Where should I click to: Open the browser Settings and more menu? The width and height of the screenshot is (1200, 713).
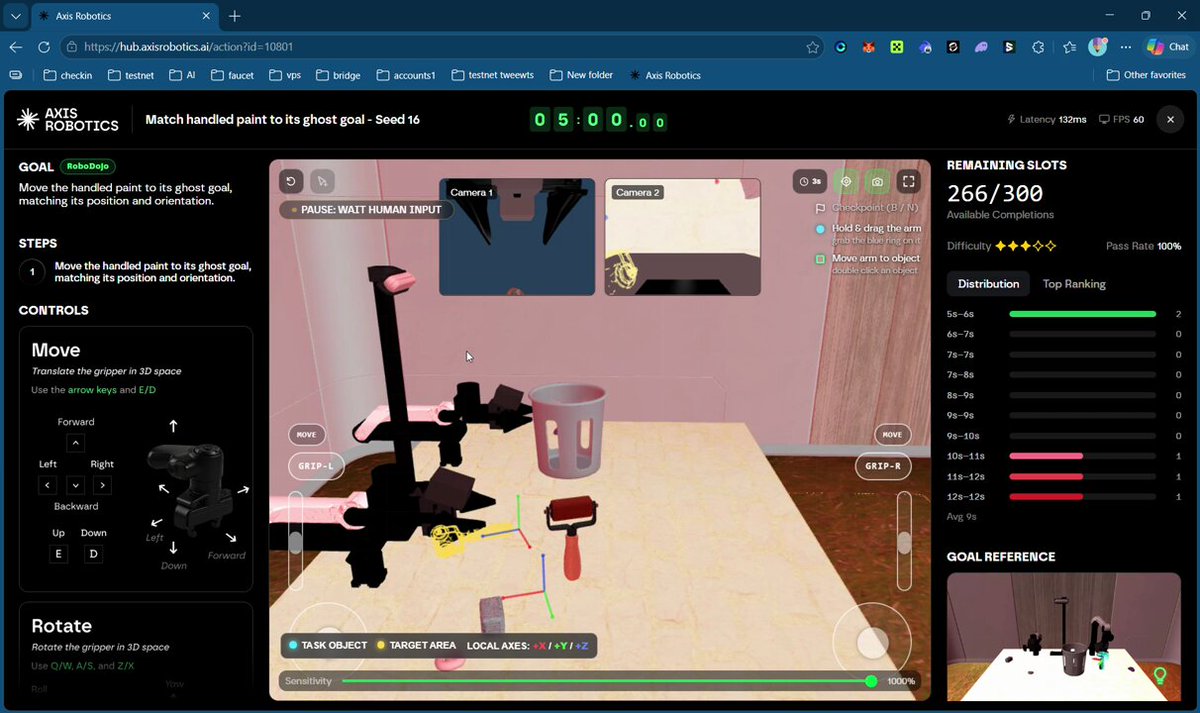coord(1125,47)
